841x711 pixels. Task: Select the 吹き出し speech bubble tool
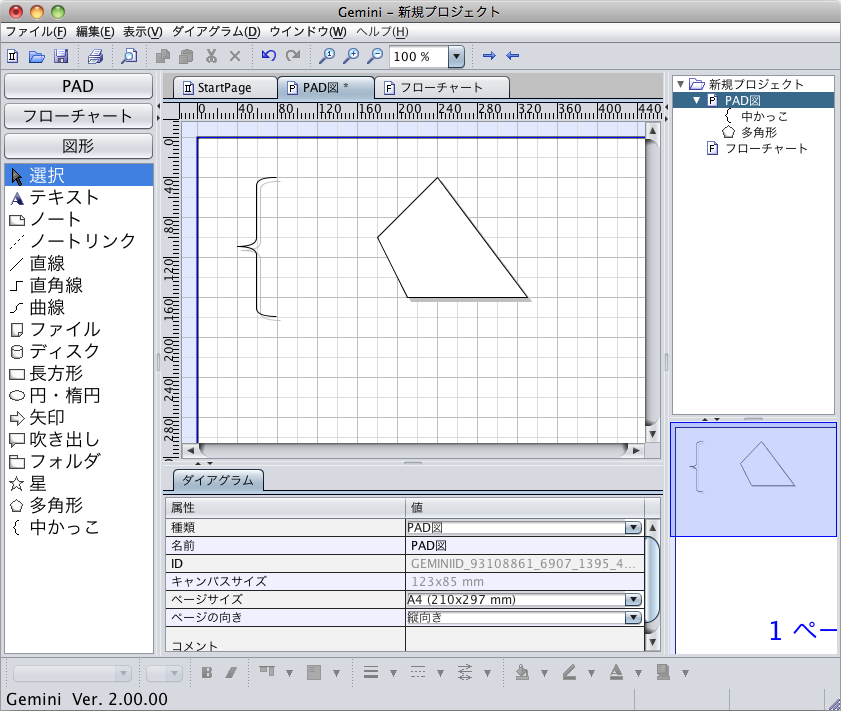[79, 439]
